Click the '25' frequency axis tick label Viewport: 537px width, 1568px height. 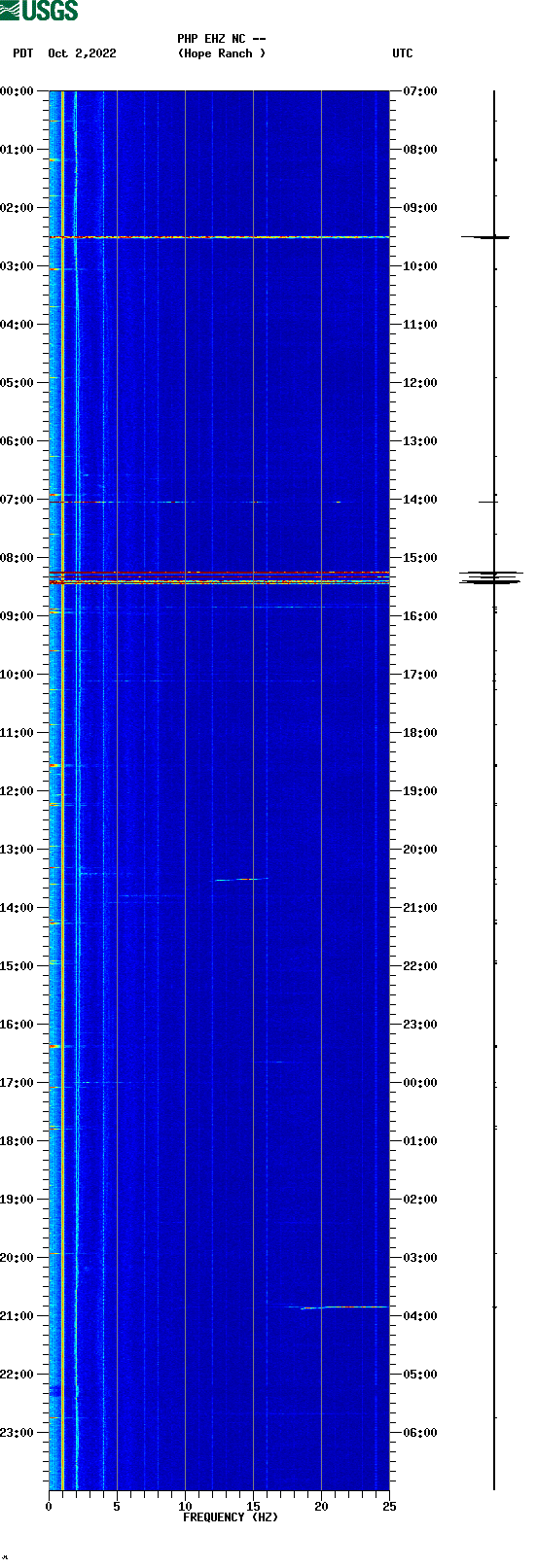tap(389, 1507)
